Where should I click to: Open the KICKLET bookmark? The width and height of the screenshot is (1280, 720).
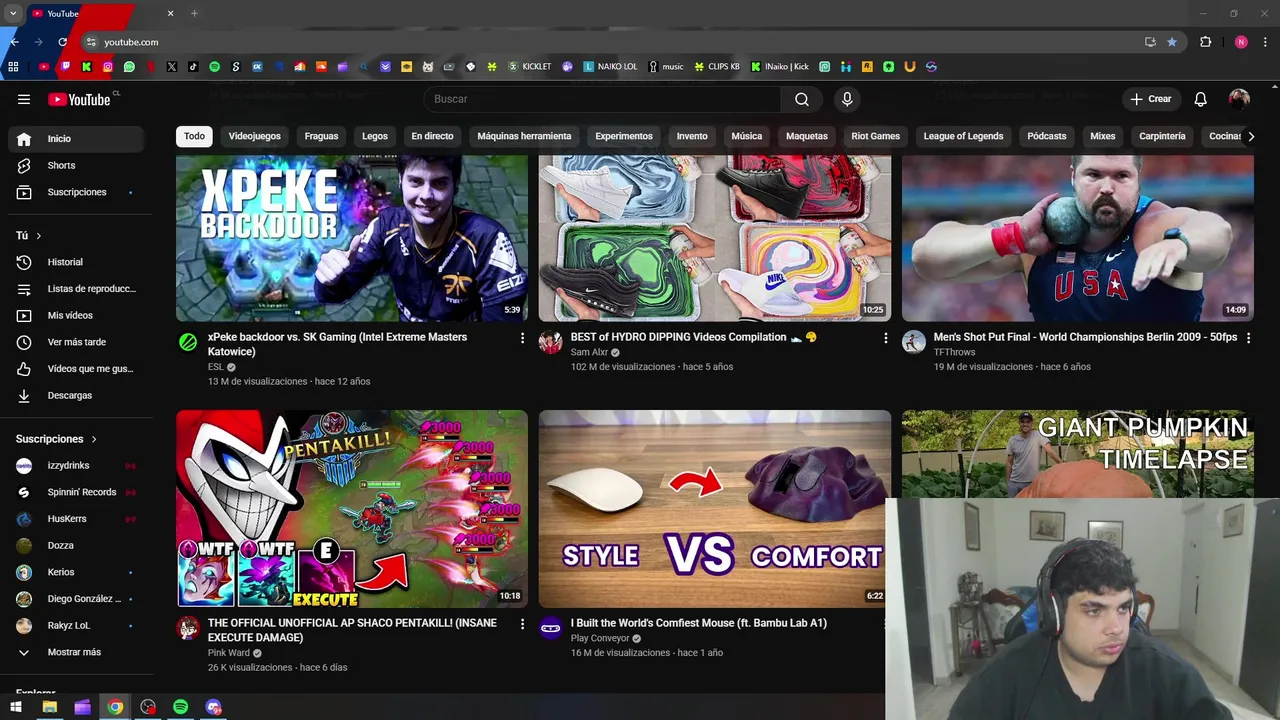tap(528, 67)
